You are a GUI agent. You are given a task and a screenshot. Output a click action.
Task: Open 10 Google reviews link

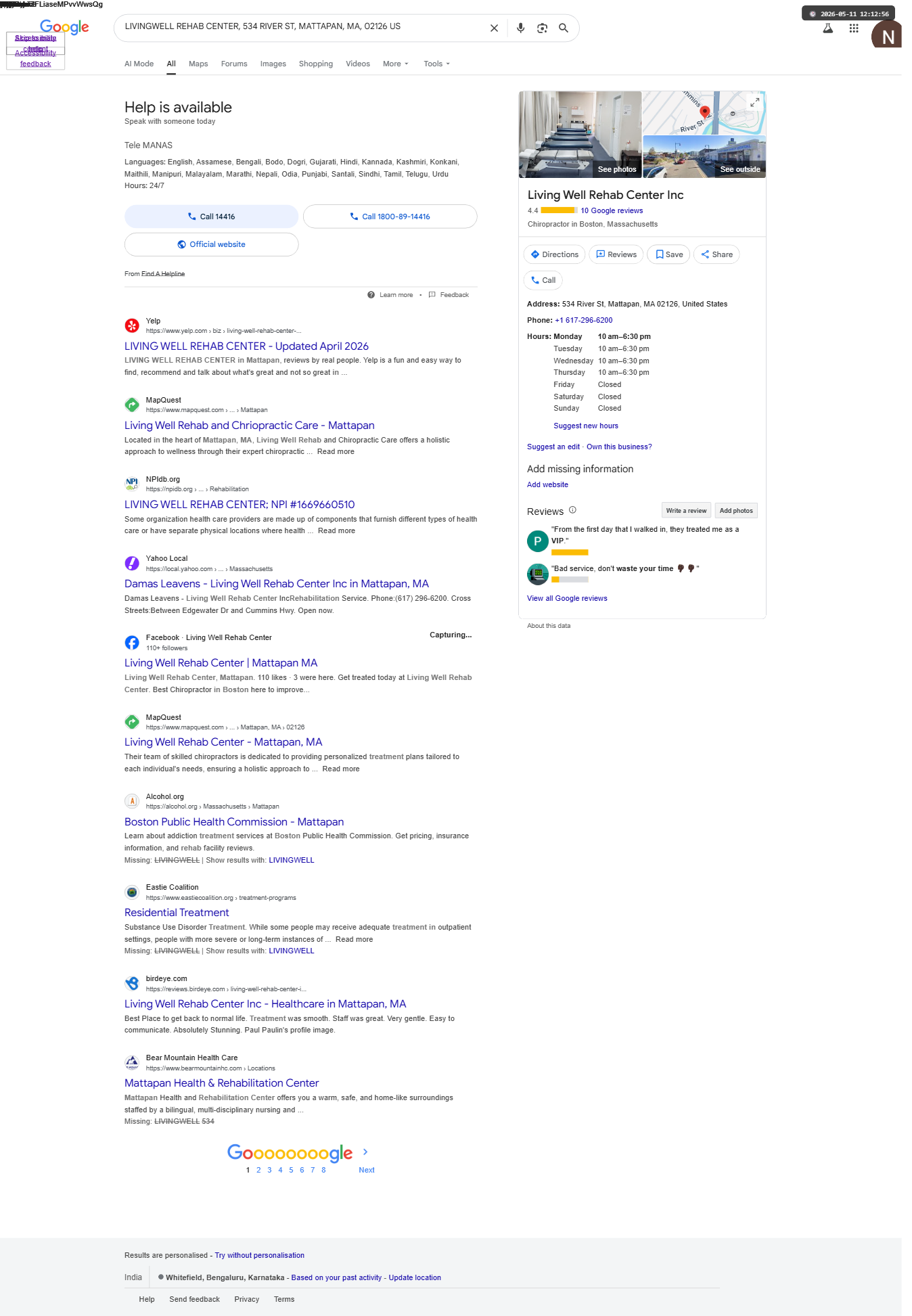pos(612,211)
